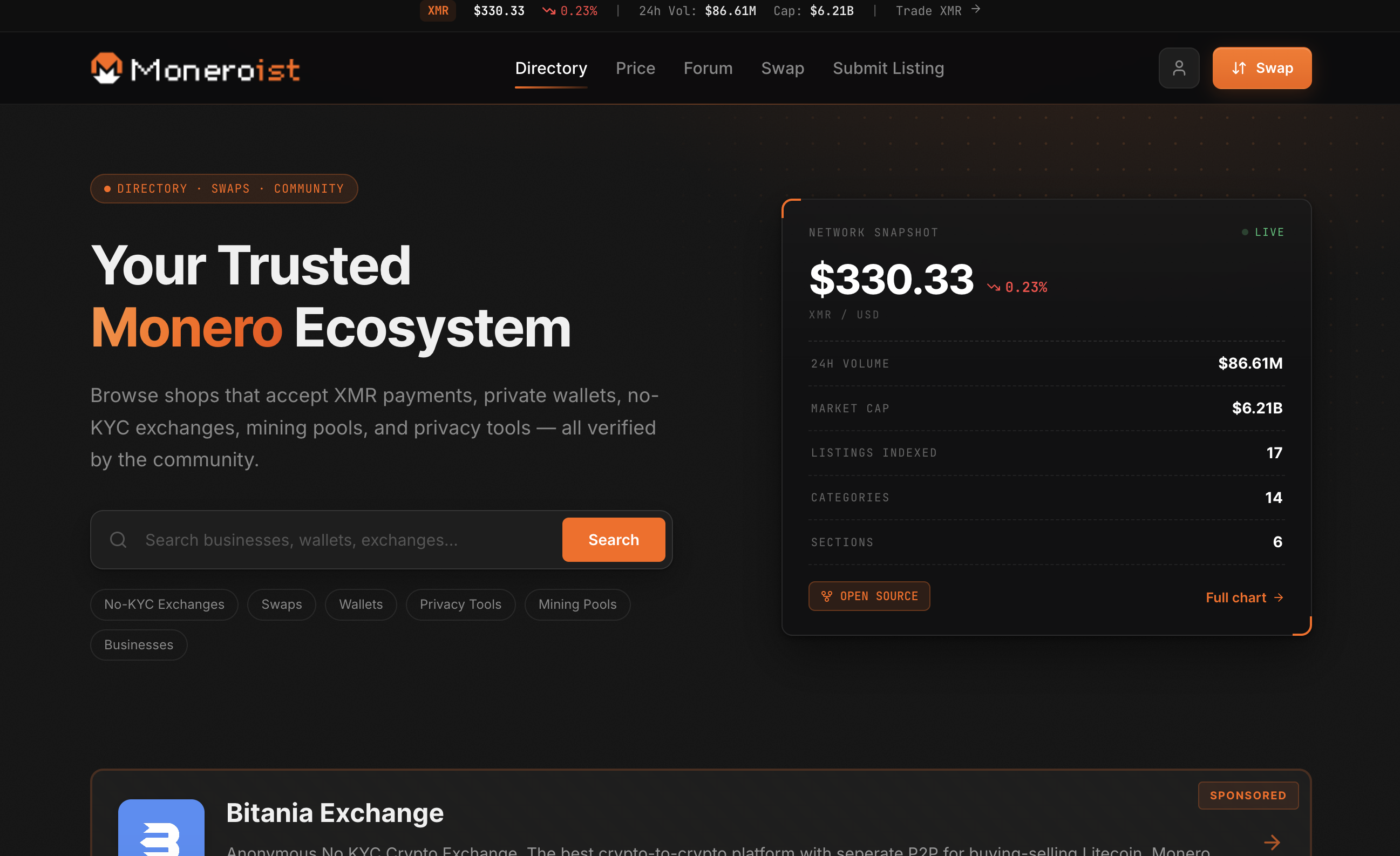
Task: Select the No-KYC Exchanges filter chip
Action: (164, 604)
